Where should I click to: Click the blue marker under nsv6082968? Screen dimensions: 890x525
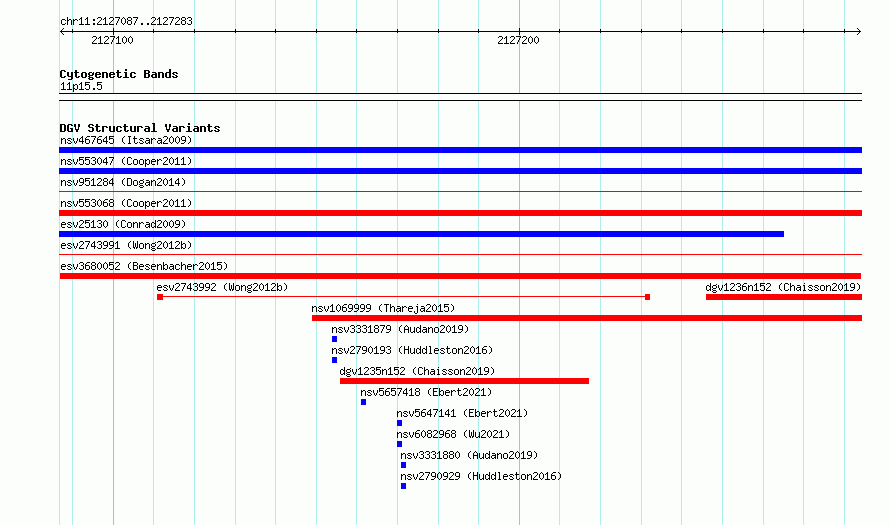[x=400, y=444]
